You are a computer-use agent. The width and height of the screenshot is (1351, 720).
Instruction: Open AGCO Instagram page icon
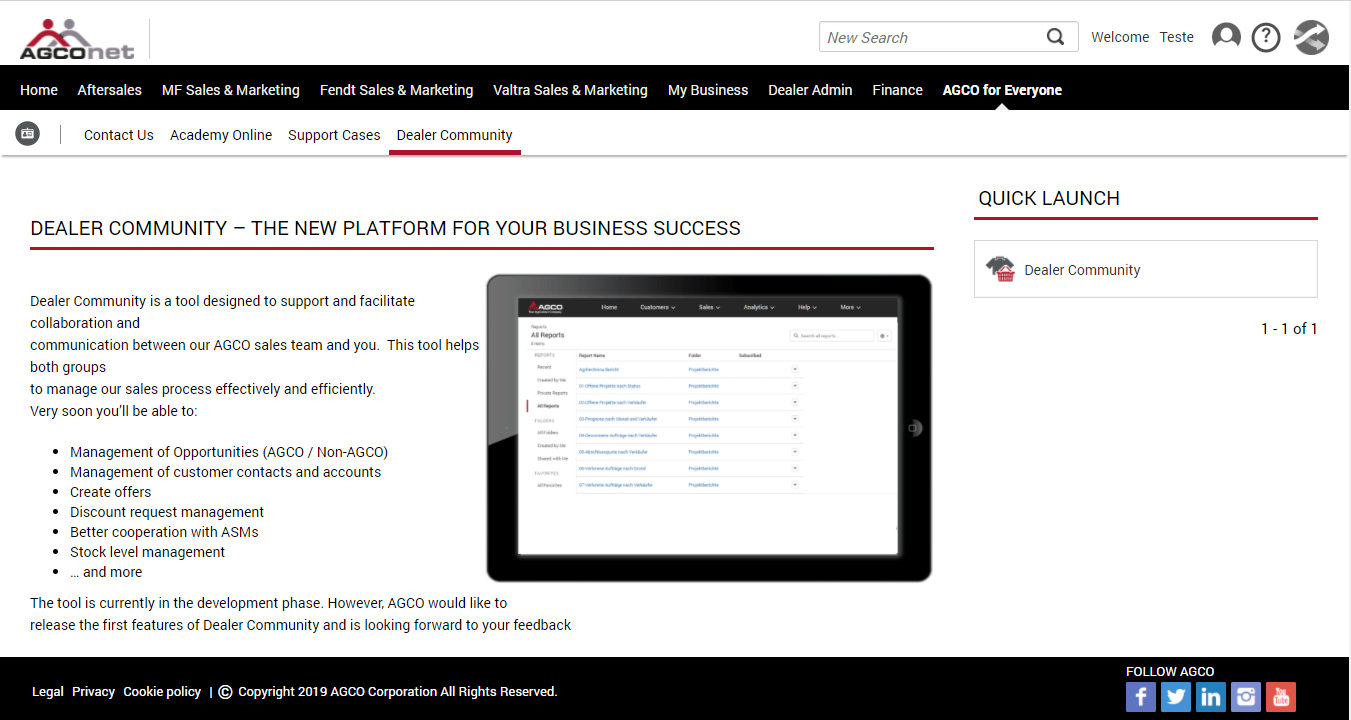coord(1246,697)
